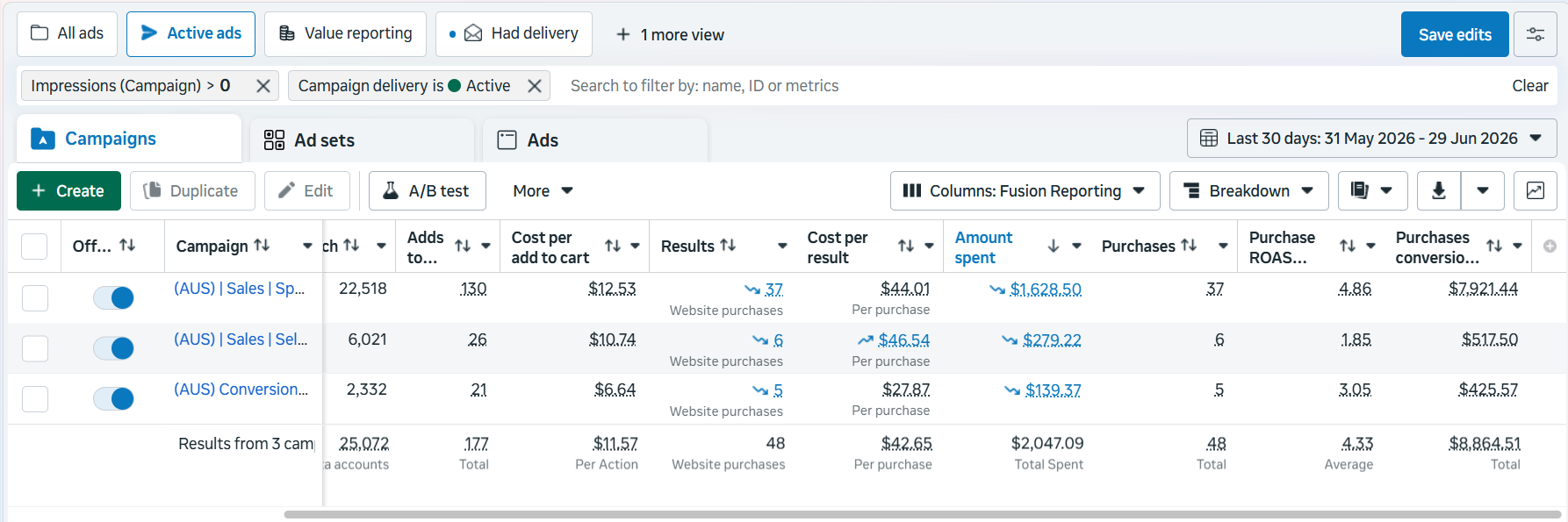Click the $1,628.50 amount spent value
1568x522 pixels.
(x=1046, y=290)
